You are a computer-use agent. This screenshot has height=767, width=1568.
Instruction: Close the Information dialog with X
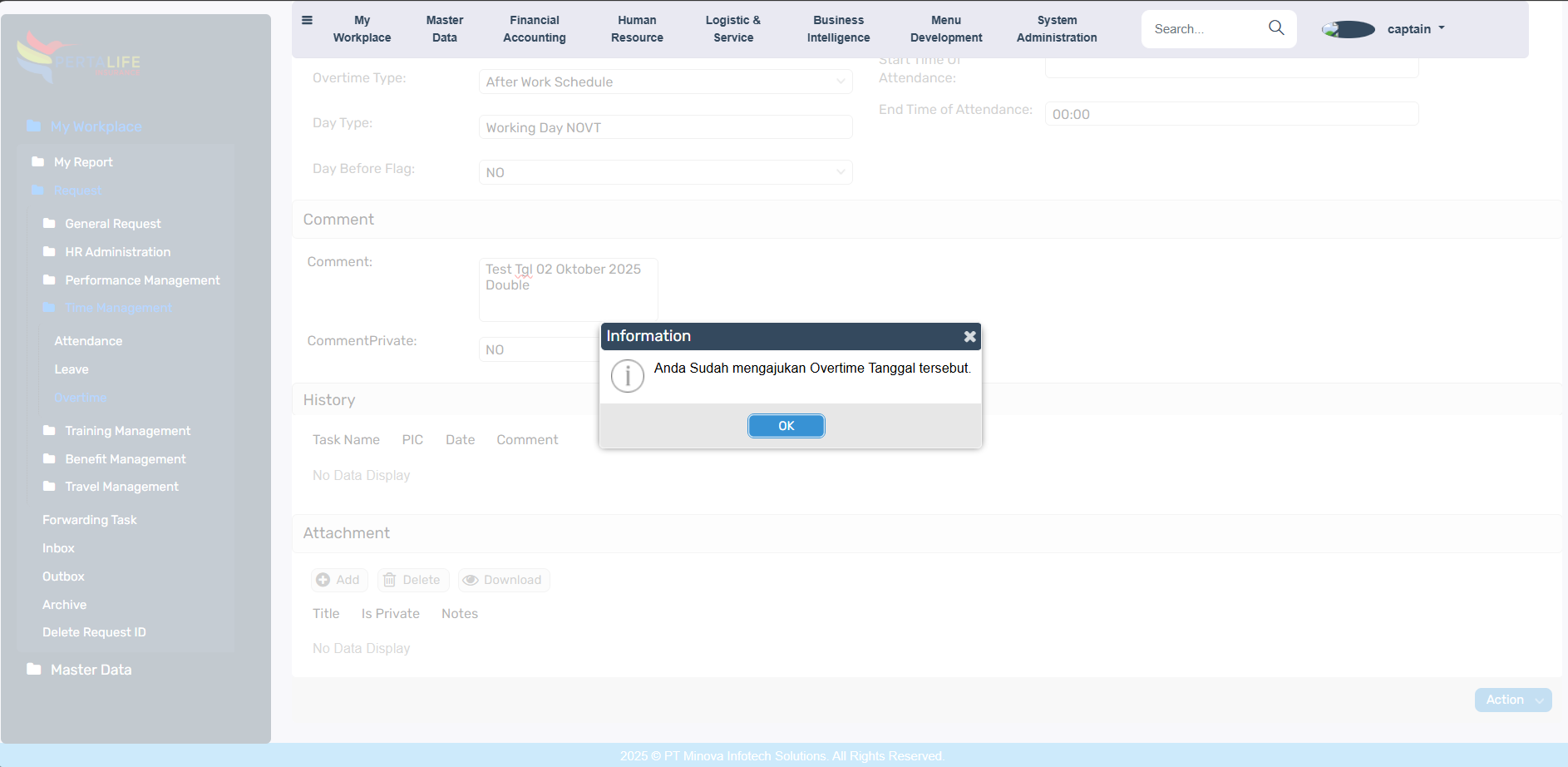click(969, 337)
